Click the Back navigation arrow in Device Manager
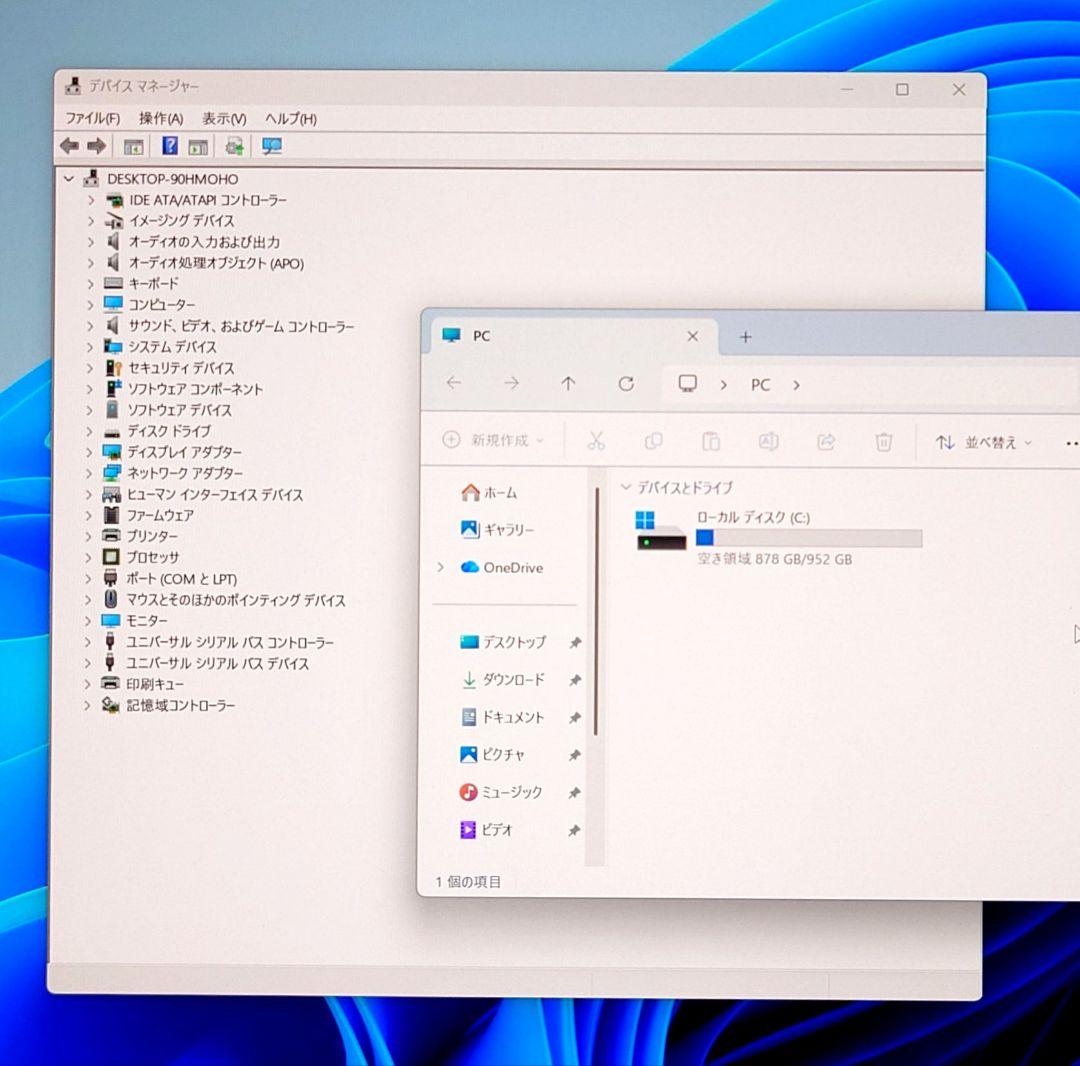The image size is (1080, 1066). coord(68,146)
